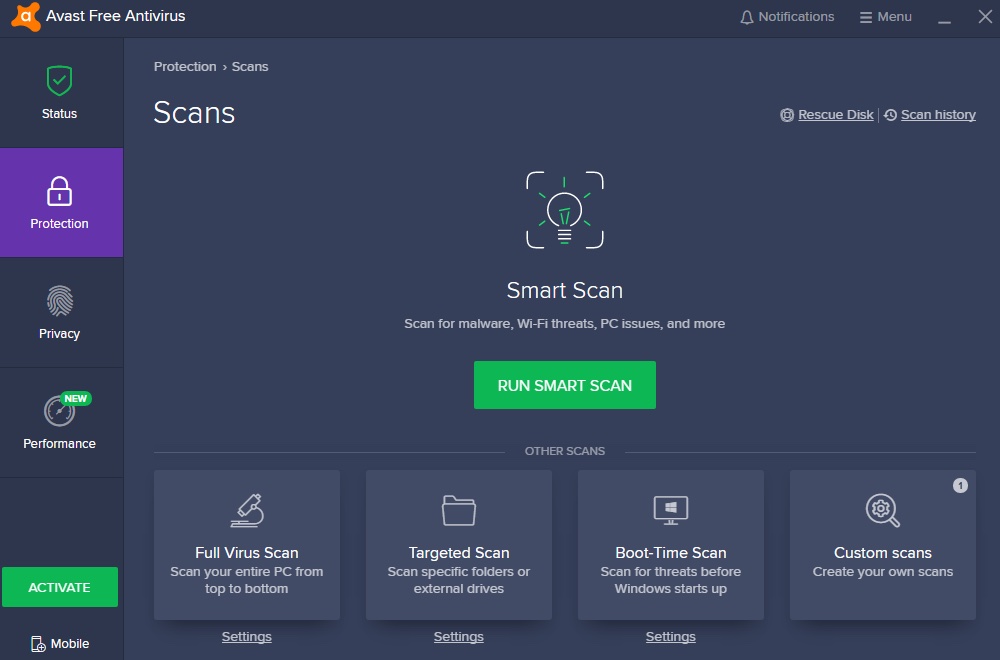Click the Custom scans count badge
This screenshot has width=1000, height=660.
point(960,486)
